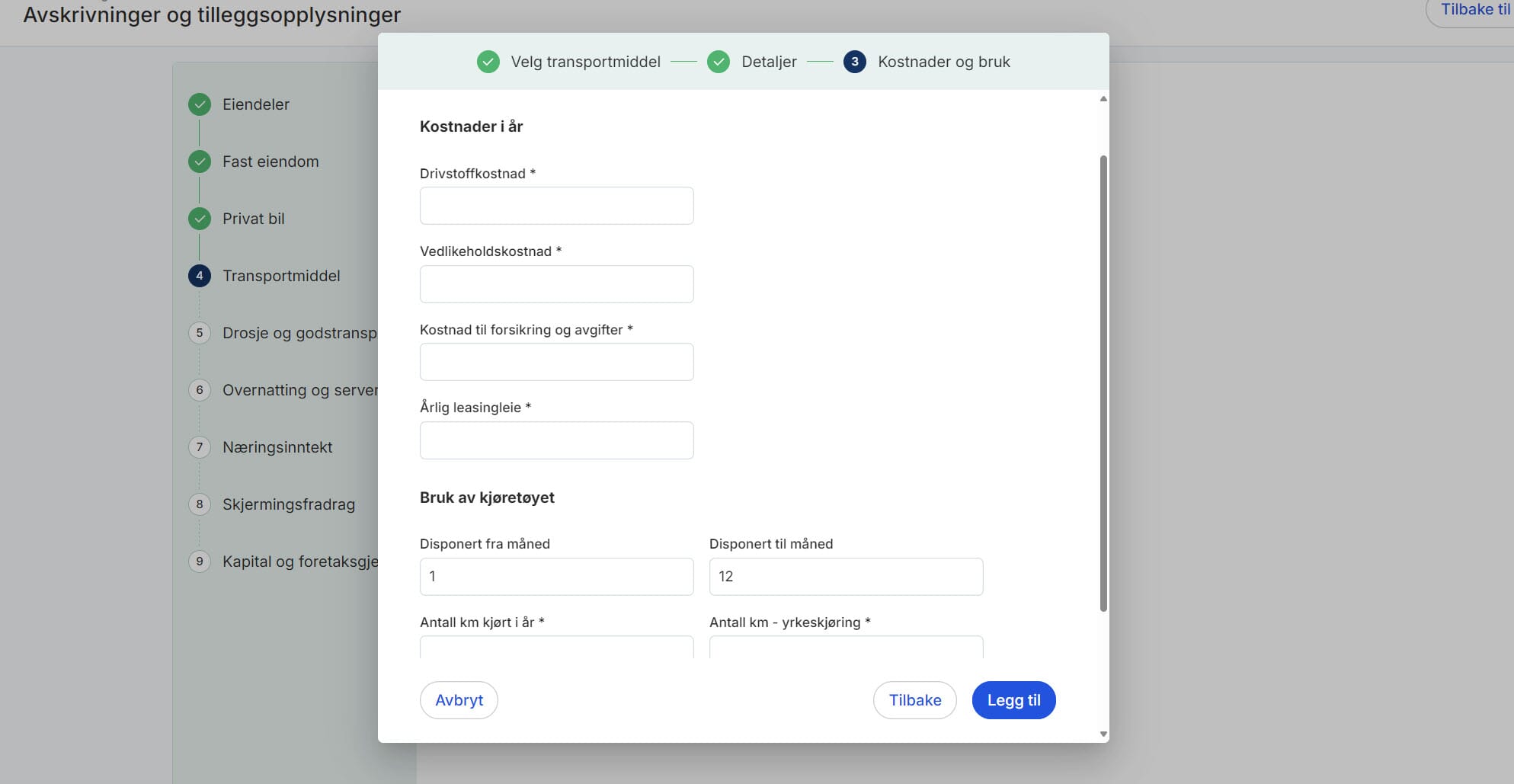Image resolution: width=1514 pixels, height=784 pixels.
Task: Click in the Disponert til måned field
Action: coord(845,576)
